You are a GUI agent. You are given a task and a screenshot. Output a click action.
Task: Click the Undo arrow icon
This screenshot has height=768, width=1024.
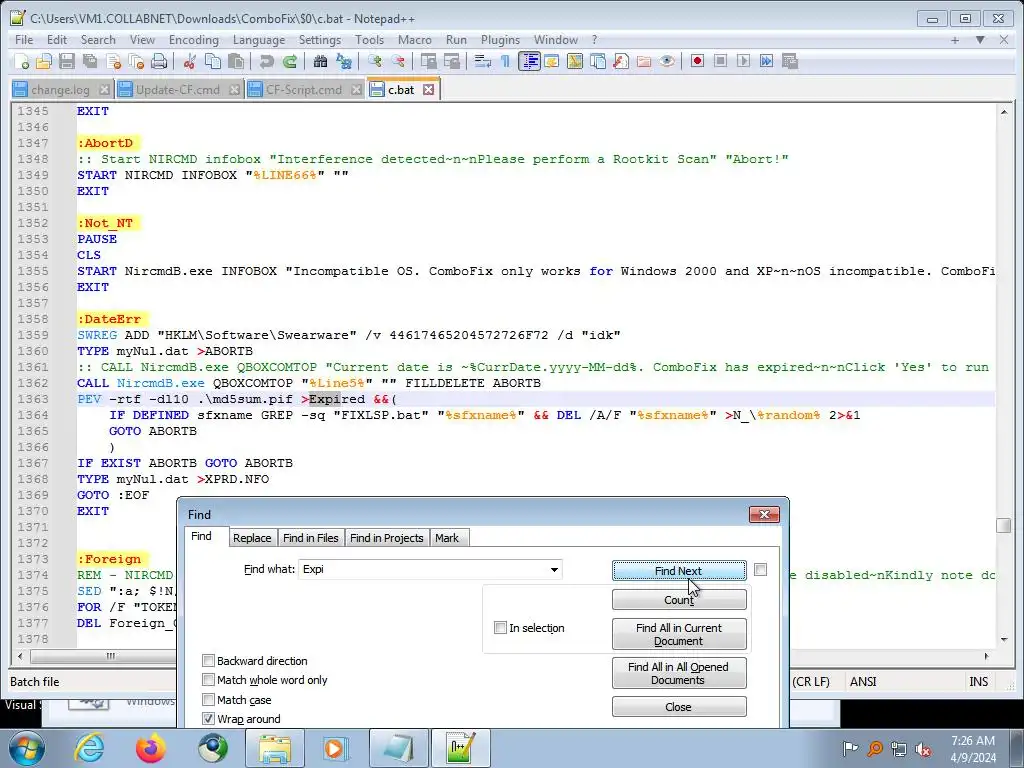coord(266,61)
